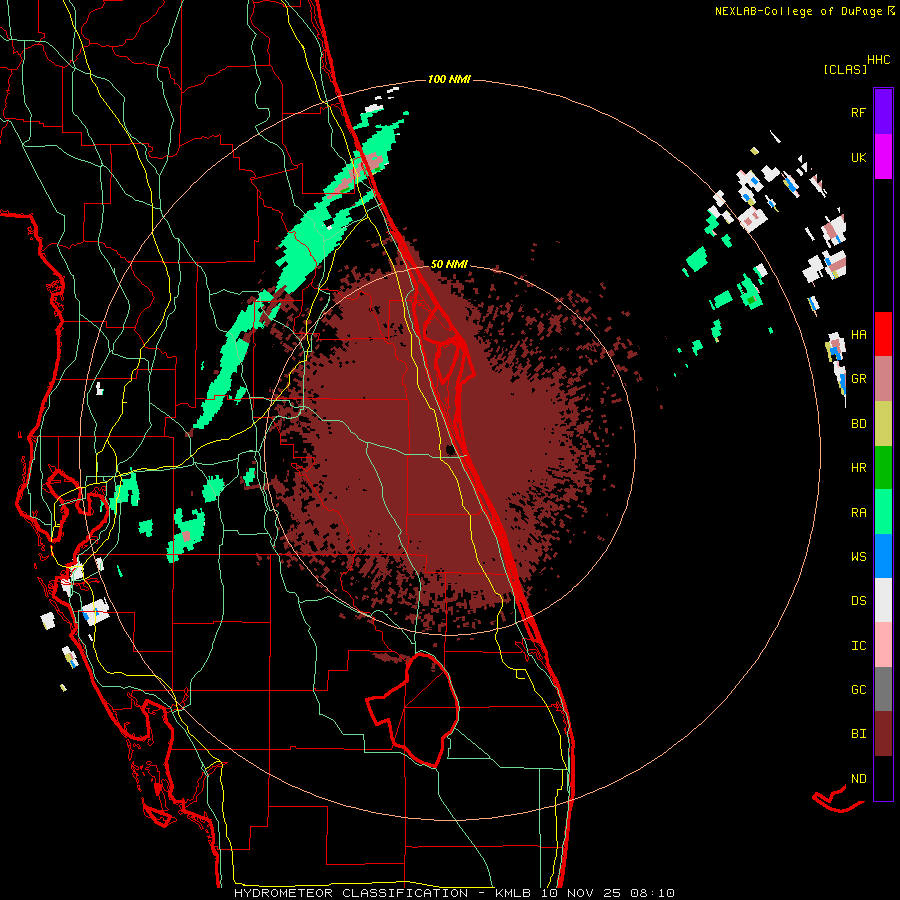Screen dimensions: 900x900
Task: Click the 50 NMI range ring label
Action: tap(449, 264)
